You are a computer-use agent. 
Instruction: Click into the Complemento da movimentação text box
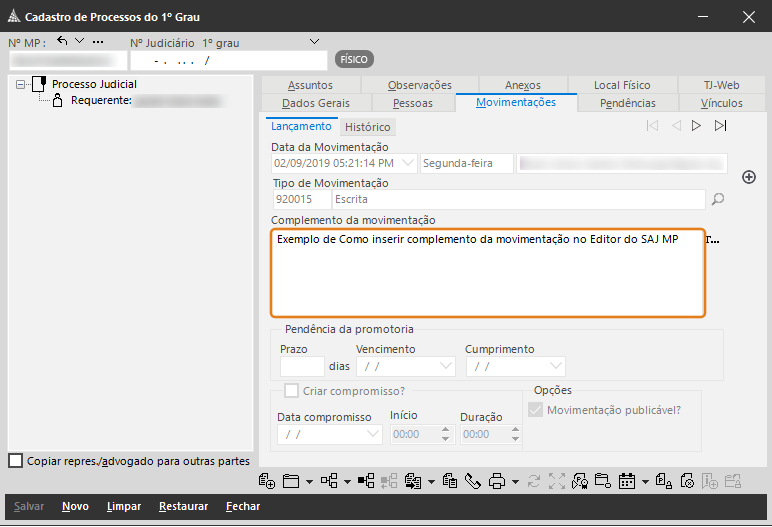pyautogui.click(x=487, y=273)
